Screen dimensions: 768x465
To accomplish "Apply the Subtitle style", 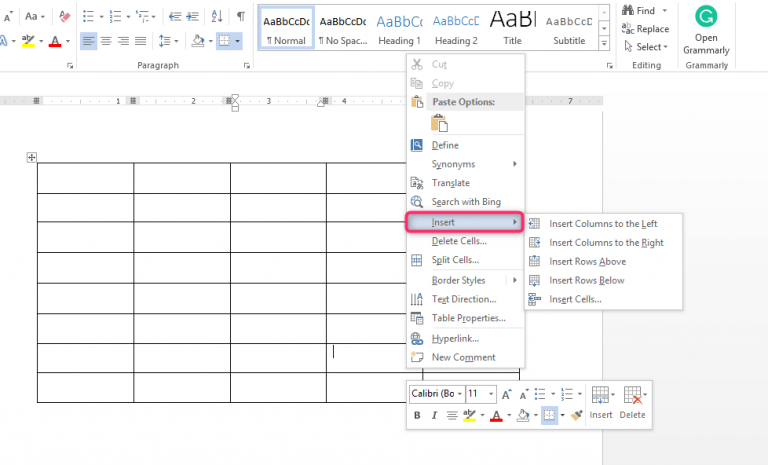I will pos(569,29).
